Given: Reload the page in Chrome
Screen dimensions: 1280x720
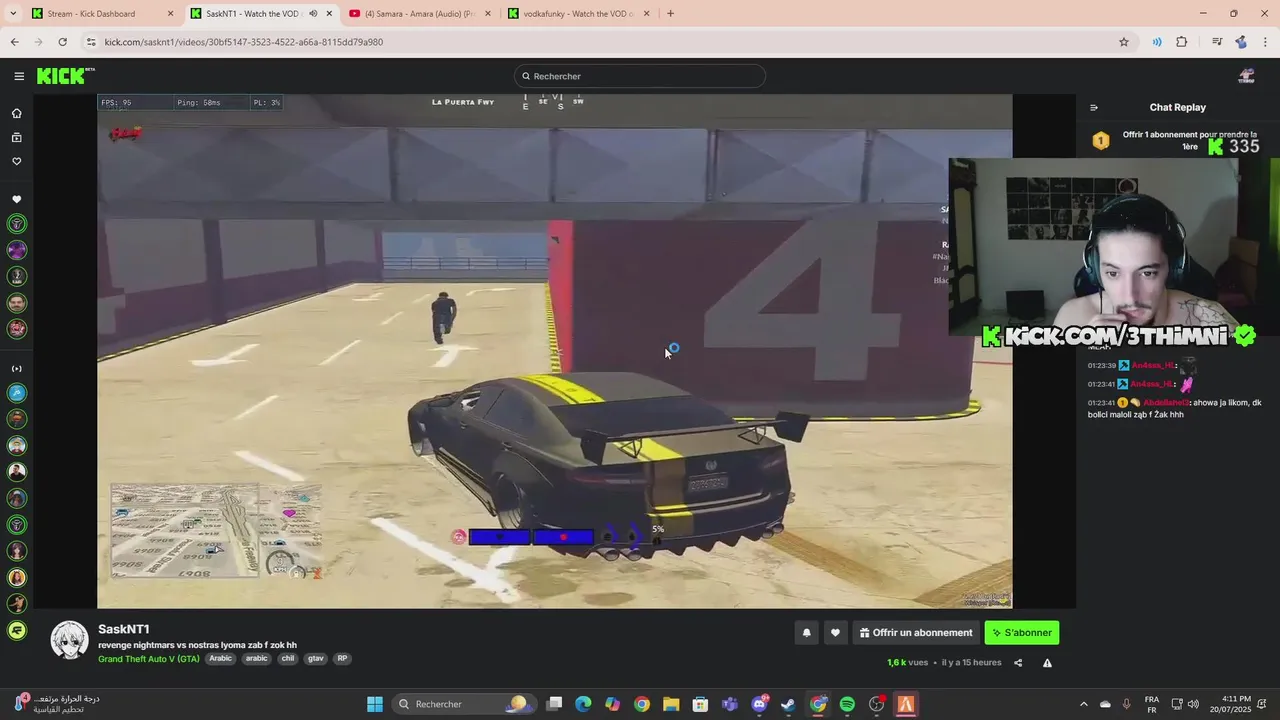Looking at the screenshot, I should click(x=62, y=42).
